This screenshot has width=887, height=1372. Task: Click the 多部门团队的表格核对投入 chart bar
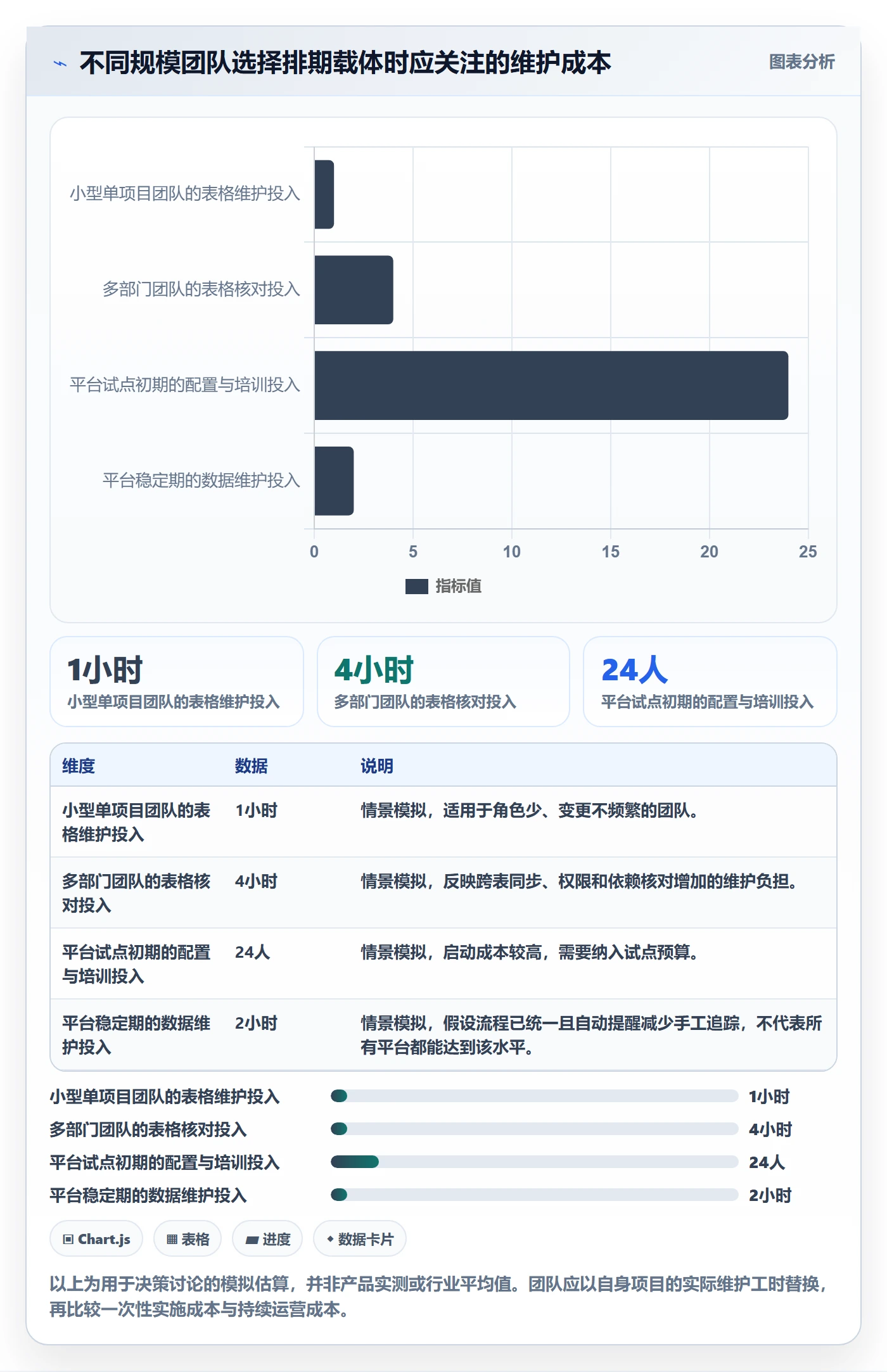point(354,290)
